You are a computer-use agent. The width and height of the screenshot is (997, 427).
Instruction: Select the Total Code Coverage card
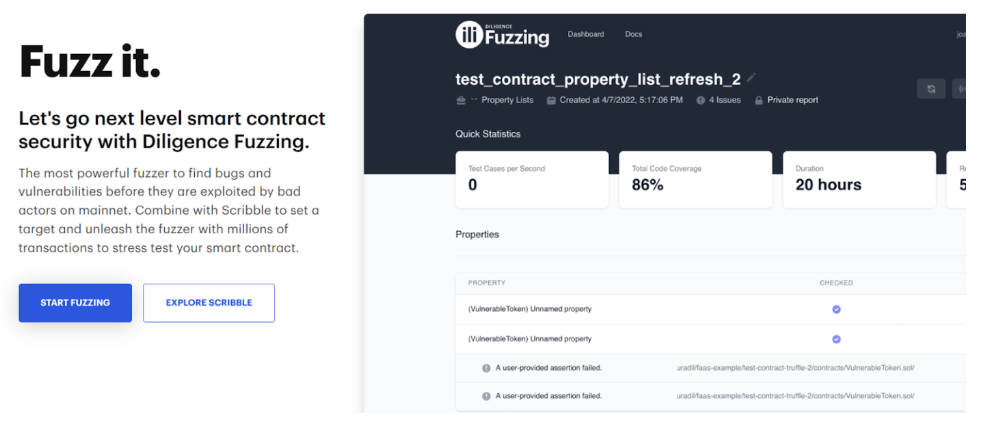(695, 179)
